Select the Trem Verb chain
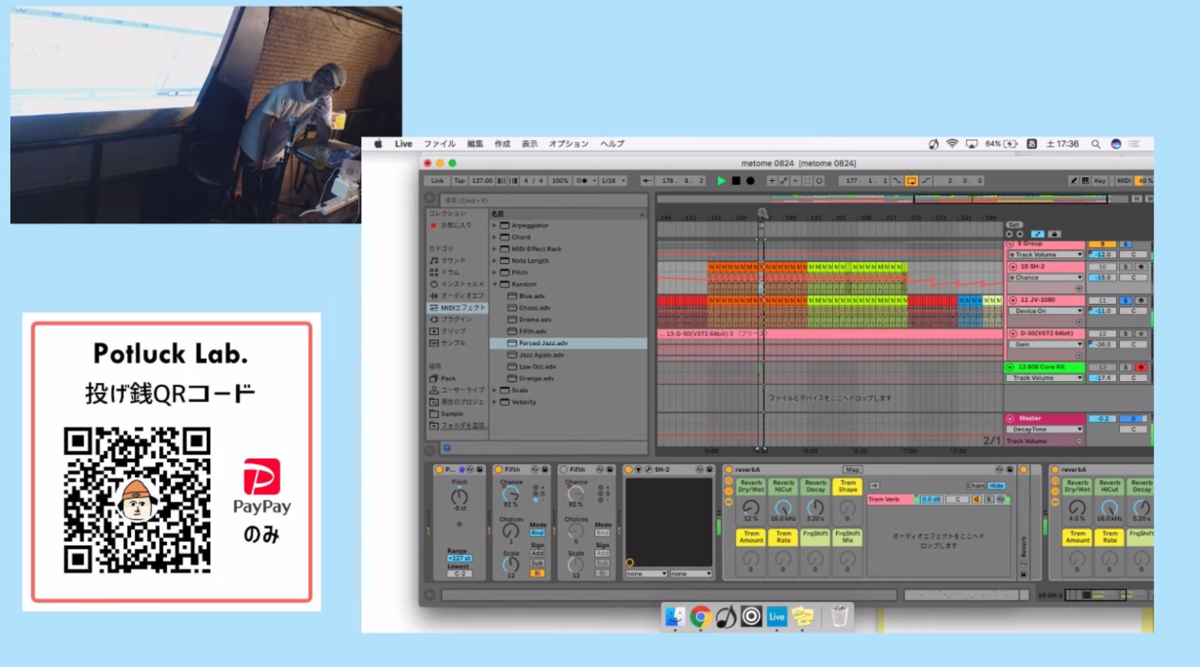Viewport: 1200px width, 667px height. [x=890, y=499]
